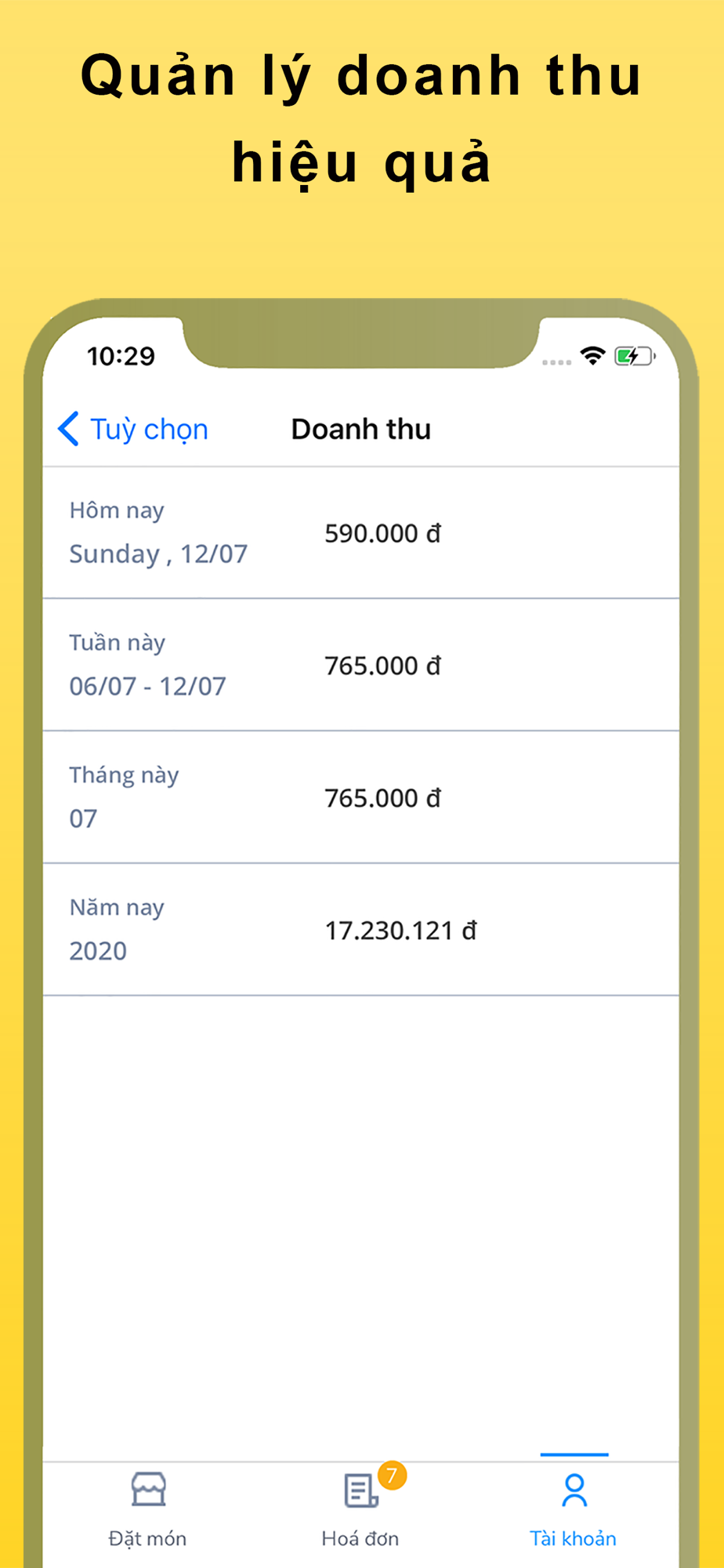The image size is (724, 1568).
Task: Tap the cellular signal dots
Action: pos(556,362)
